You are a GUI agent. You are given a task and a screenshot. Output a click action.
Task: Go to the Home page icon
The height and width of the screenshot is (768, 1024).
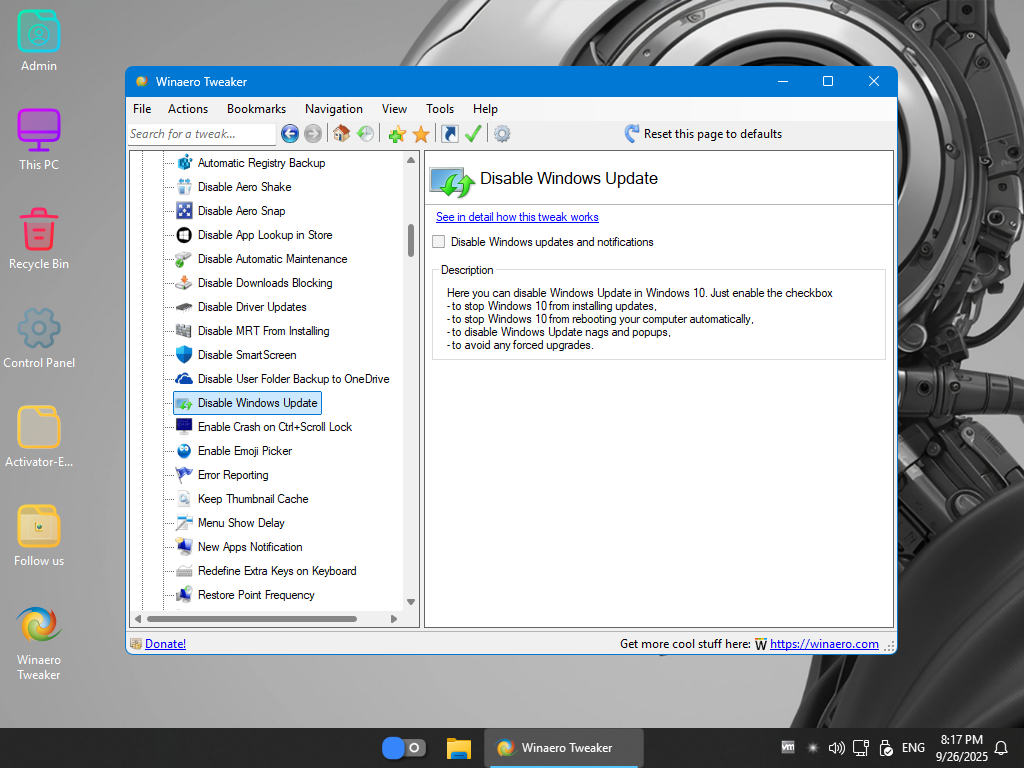pos(342,134)
